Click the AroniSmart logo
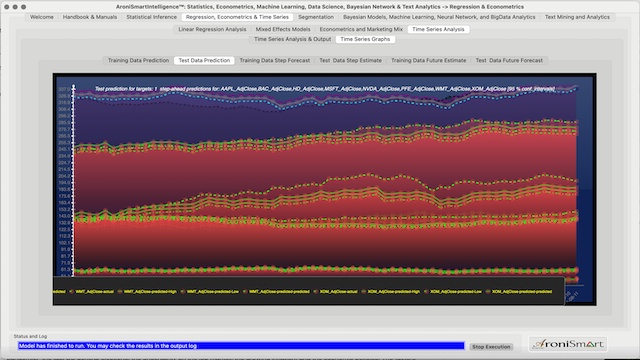Viewport: 640px width, 360px height. pyautogui.click(x=568, y=344)
